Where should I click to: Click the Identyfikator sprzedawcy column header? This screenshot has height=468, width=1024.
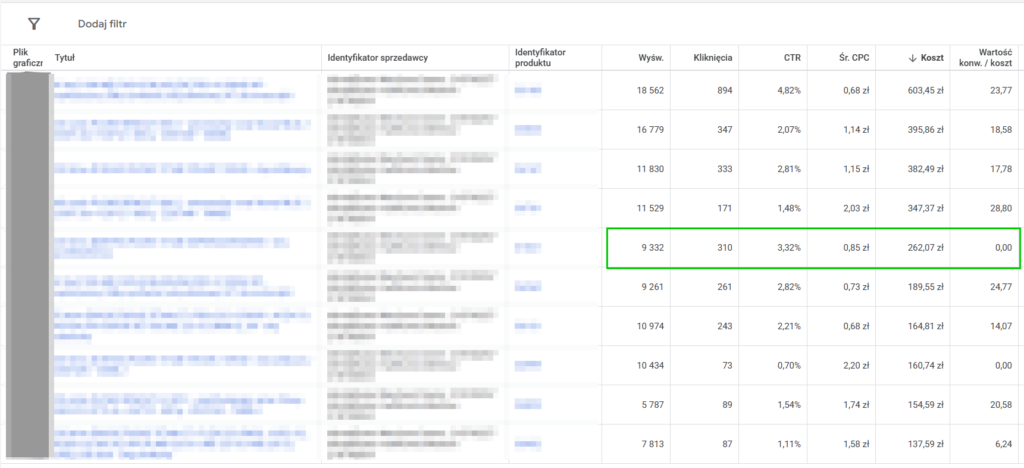point(378,58)
